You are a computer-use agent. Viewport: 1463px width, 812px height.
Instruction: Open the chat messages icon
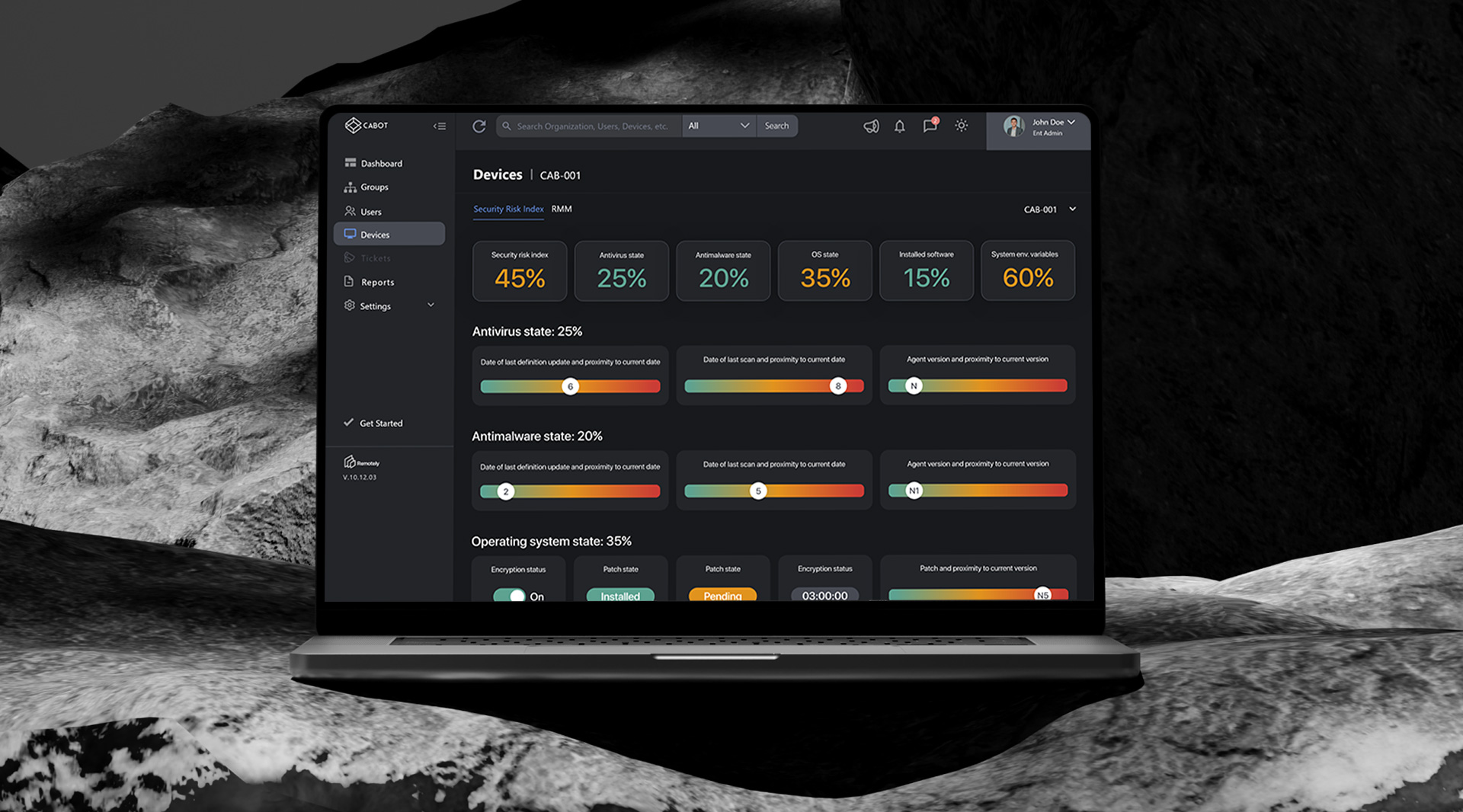(930, 126)
